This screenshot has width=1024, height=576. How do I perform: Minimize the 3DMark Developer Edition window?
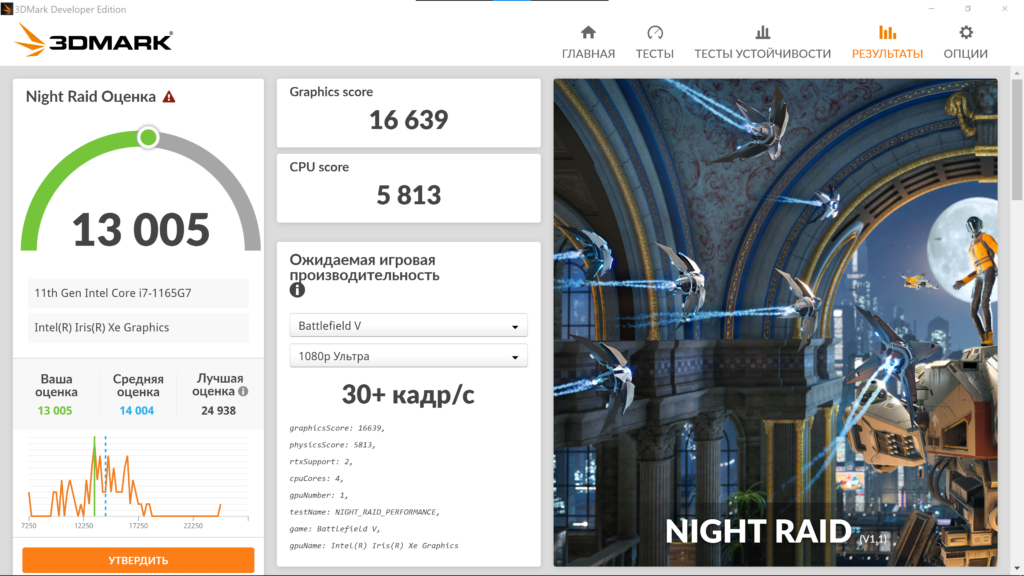pyautogui.click(x=931, y=8)
